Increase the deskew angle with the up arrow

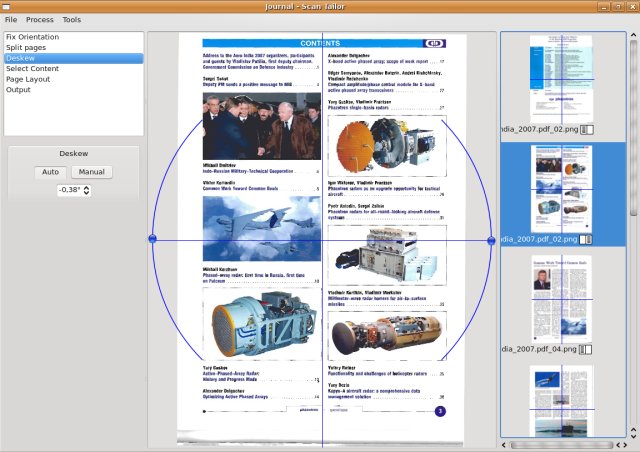[x=86, y=187]
